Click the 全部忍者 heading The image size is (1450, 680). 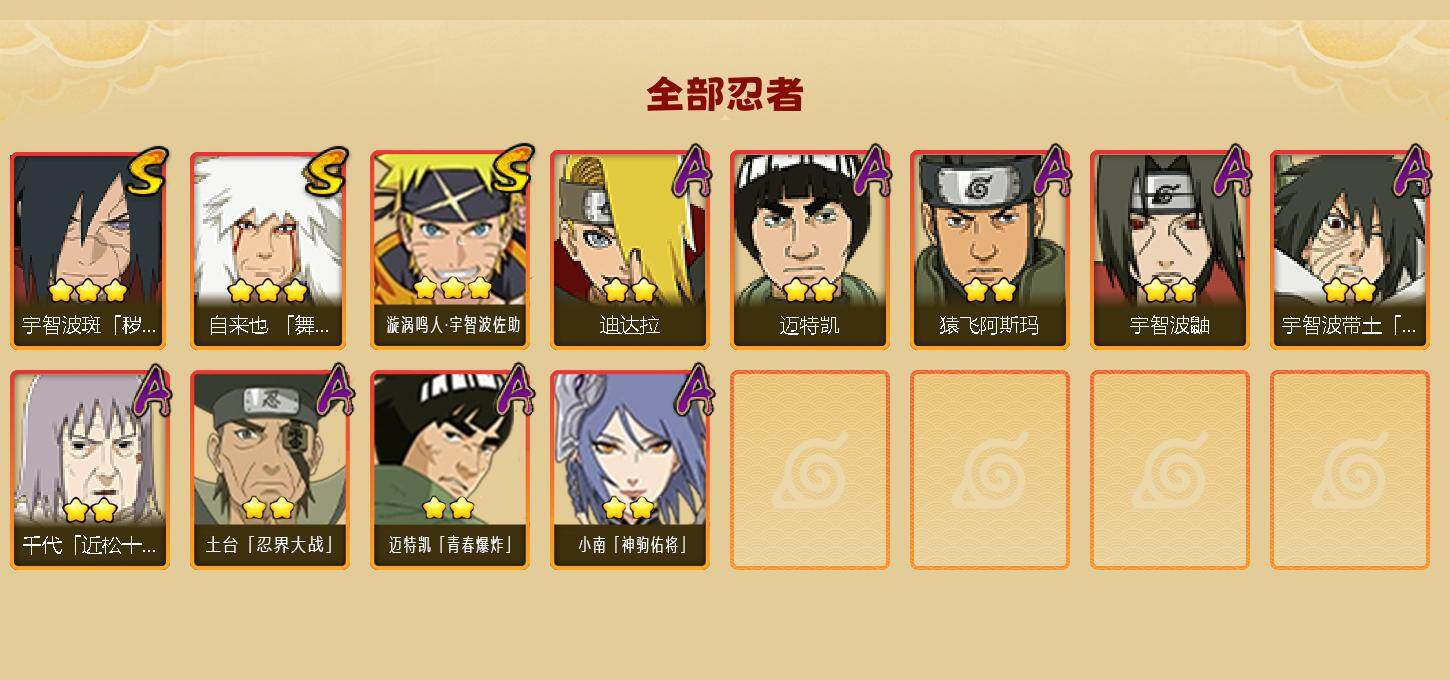[x=725, y=95]
